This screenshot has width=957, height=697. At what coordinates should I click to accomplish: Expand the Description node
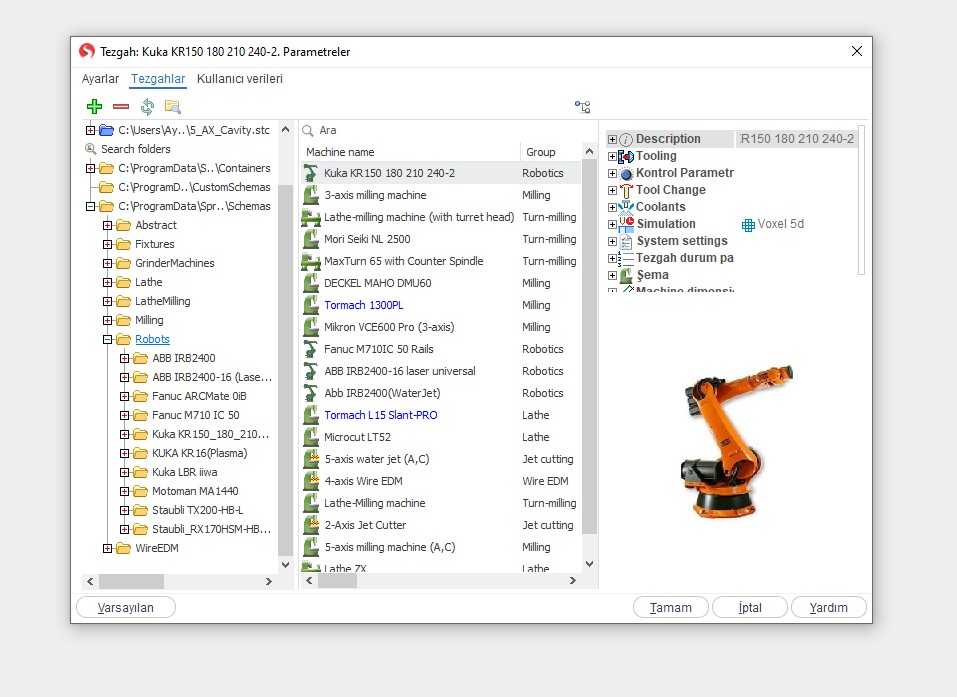[612, 139]
